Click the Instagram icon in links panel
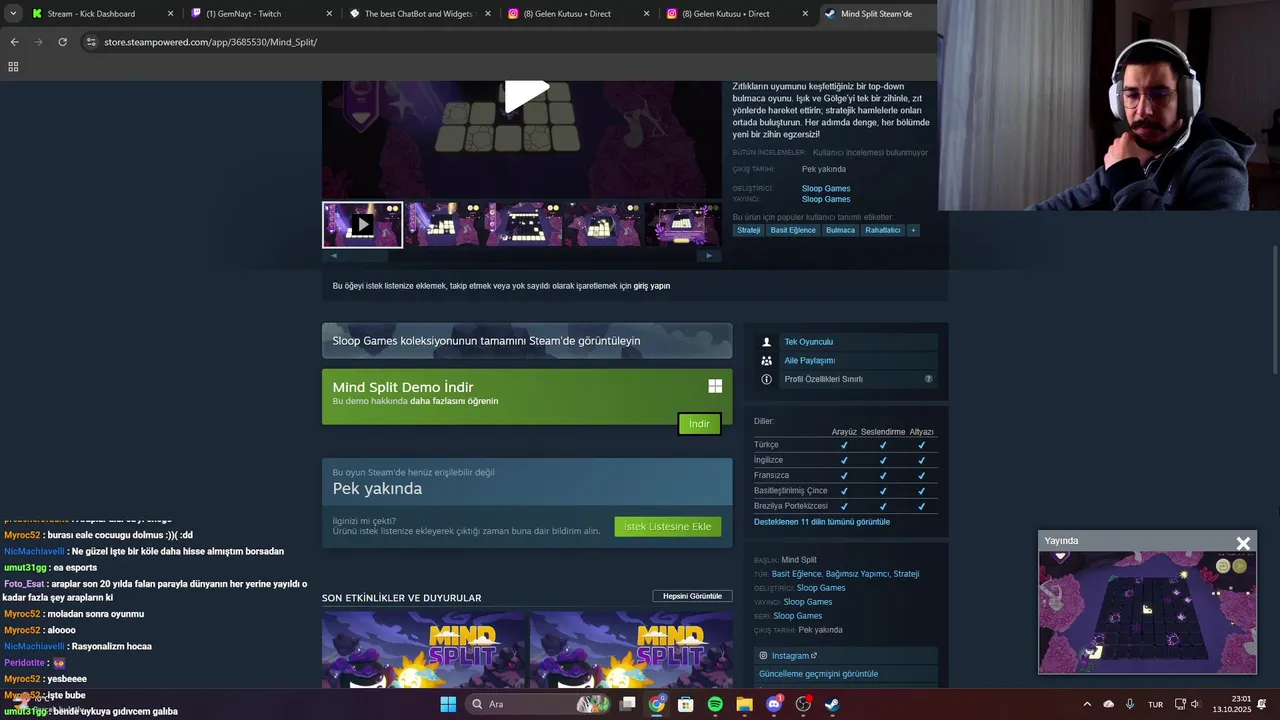Screen dimensions: 1280x720 pos(764,656)
